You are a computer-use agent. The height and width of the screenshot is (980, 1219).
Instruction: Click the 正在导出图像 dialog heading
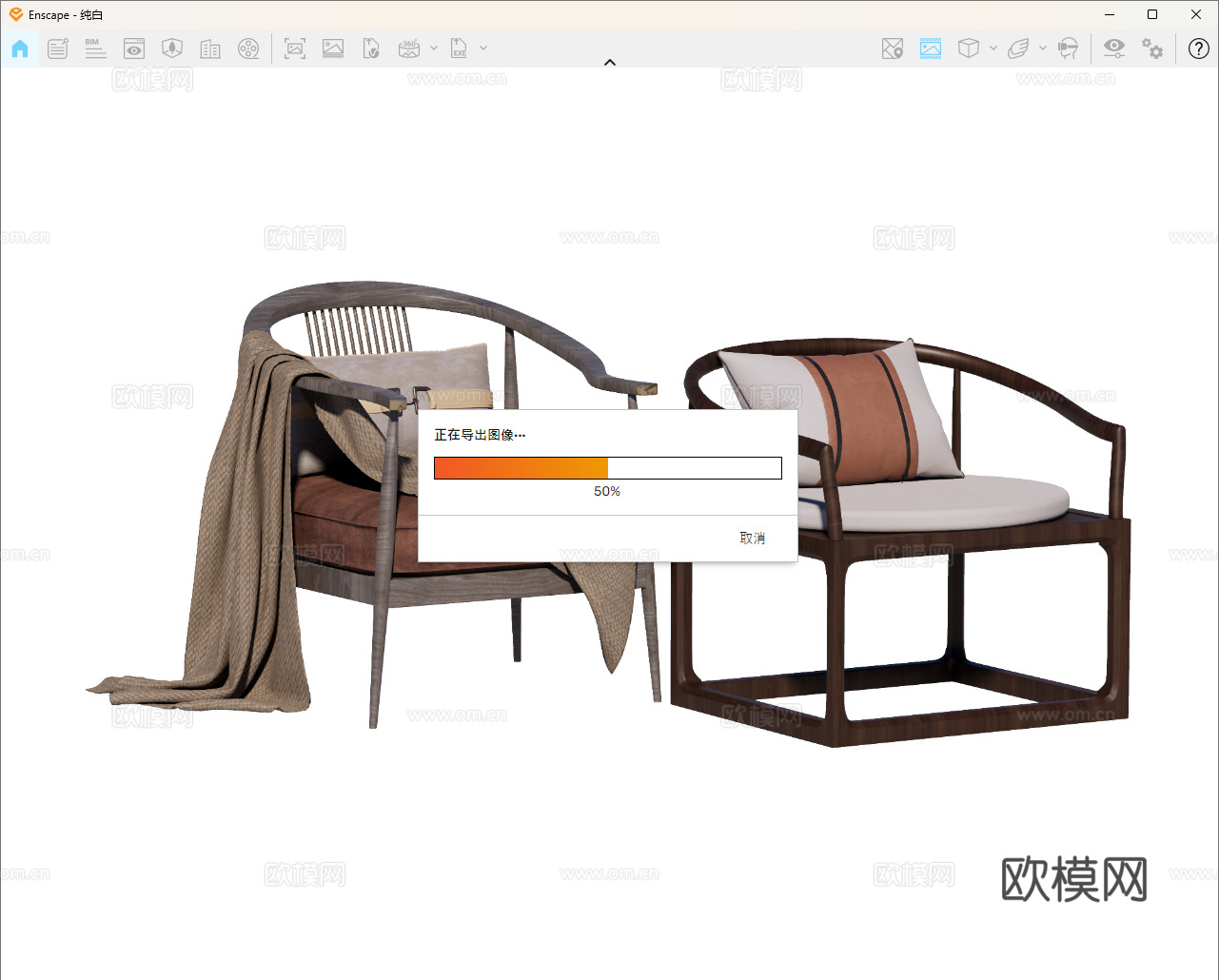point(480,435)
